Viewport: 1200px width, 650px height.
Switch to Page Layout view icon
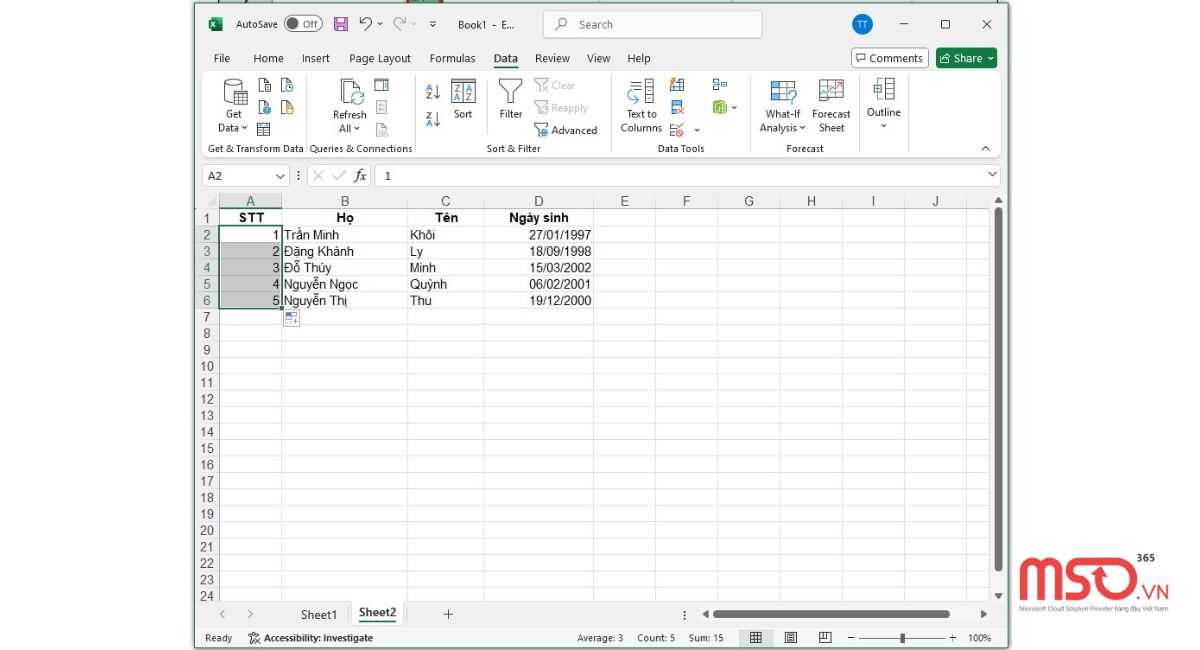click(x=791, y=638)
